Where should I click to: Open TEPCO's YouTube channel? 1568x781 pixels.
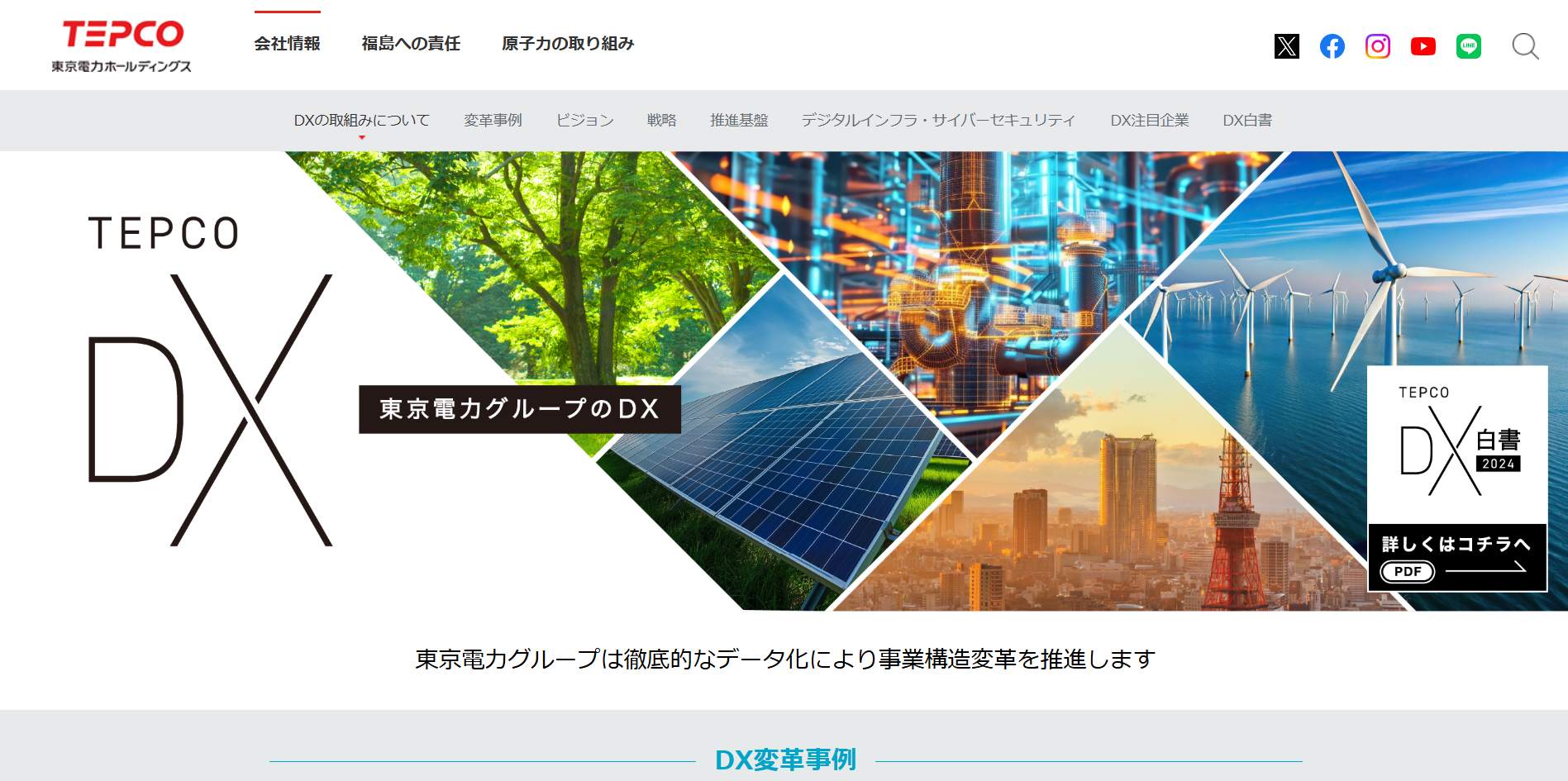click(x=1423, y=46)
